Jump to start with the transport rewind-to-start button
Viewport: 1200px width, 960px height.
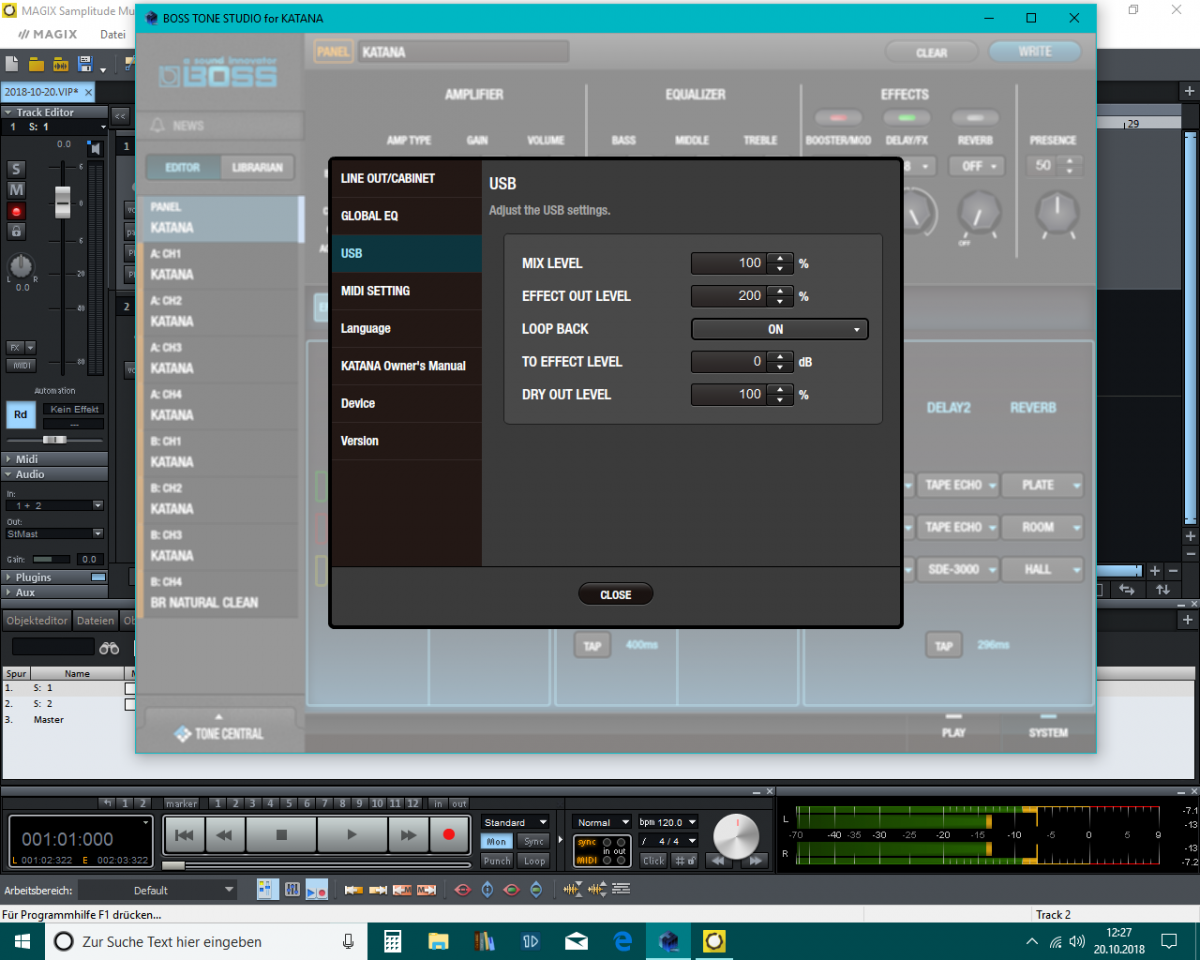[x=184, y=834]
